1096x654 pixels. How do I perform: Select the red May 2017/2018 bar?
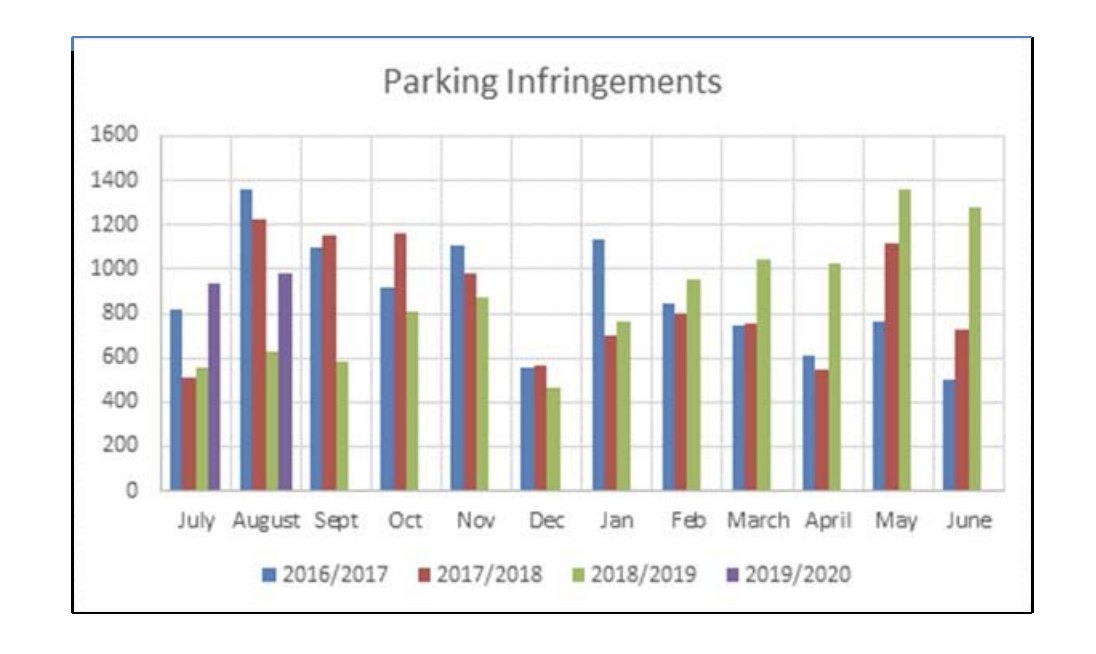click(x=891, y=367)
